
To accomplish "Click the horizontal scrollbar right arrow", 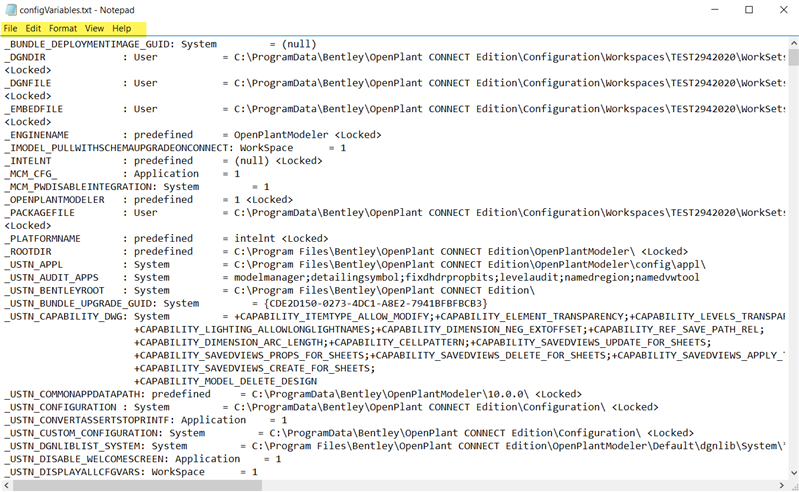I will [x=782, y=485].
